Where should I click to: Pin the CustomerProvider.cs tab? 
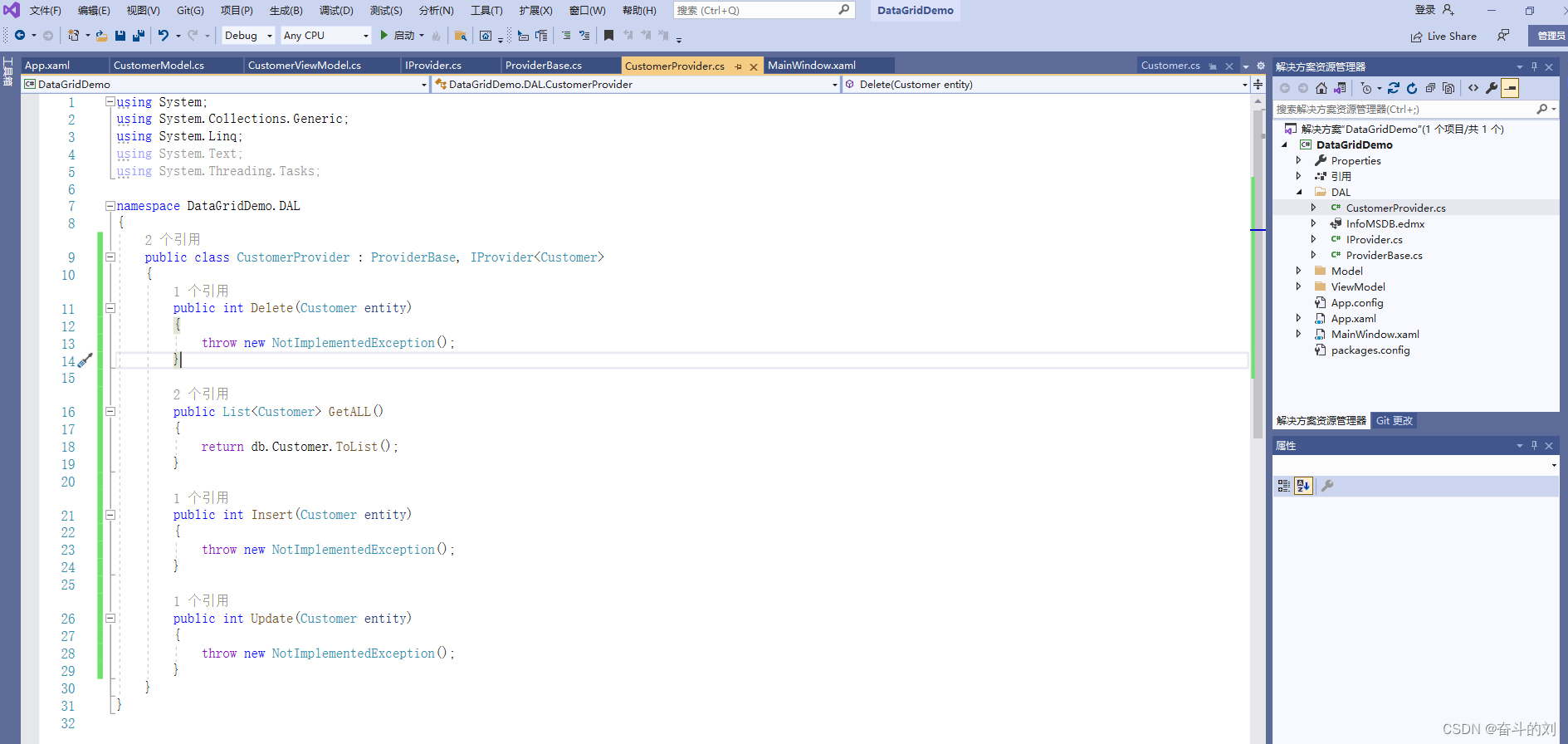coord(738,66)
